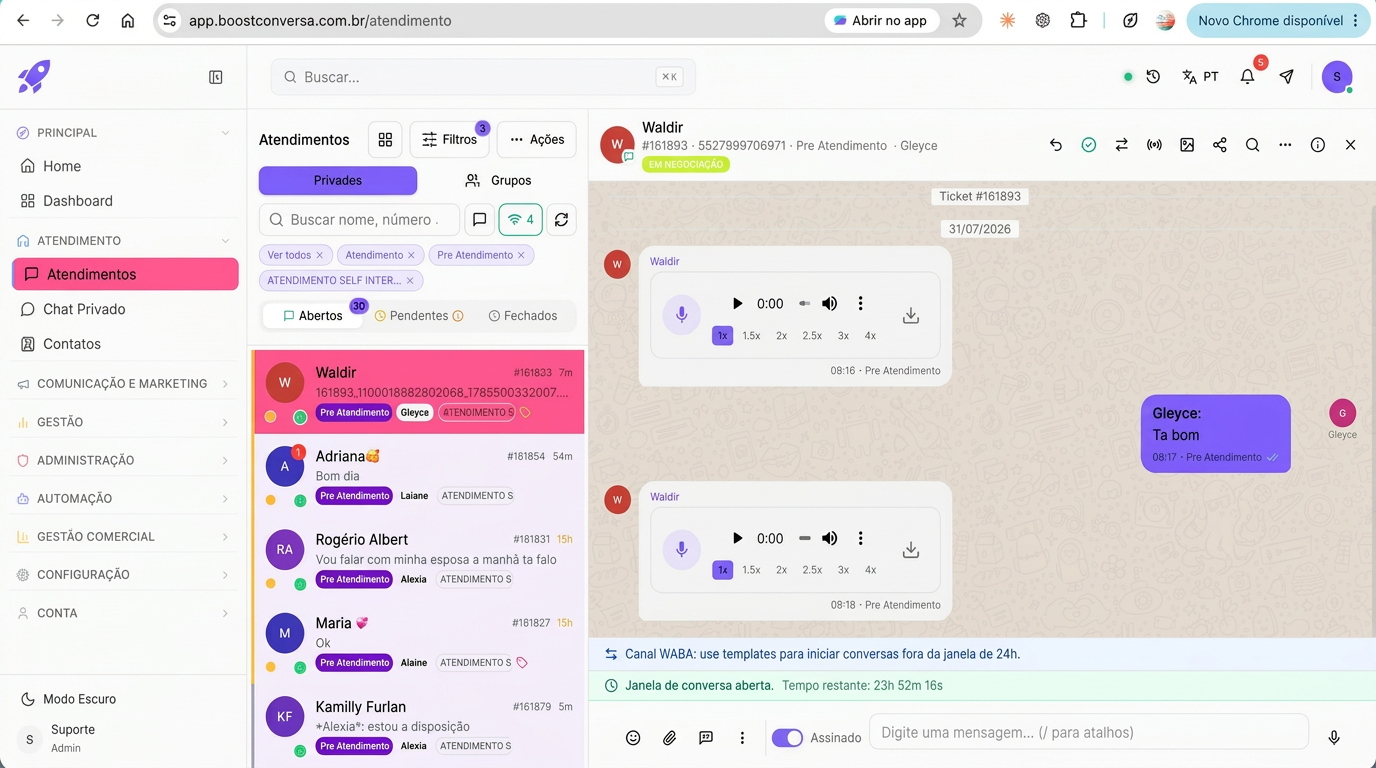Click the share icon in chat header
1376x768 pixels.
[1220, 145]
